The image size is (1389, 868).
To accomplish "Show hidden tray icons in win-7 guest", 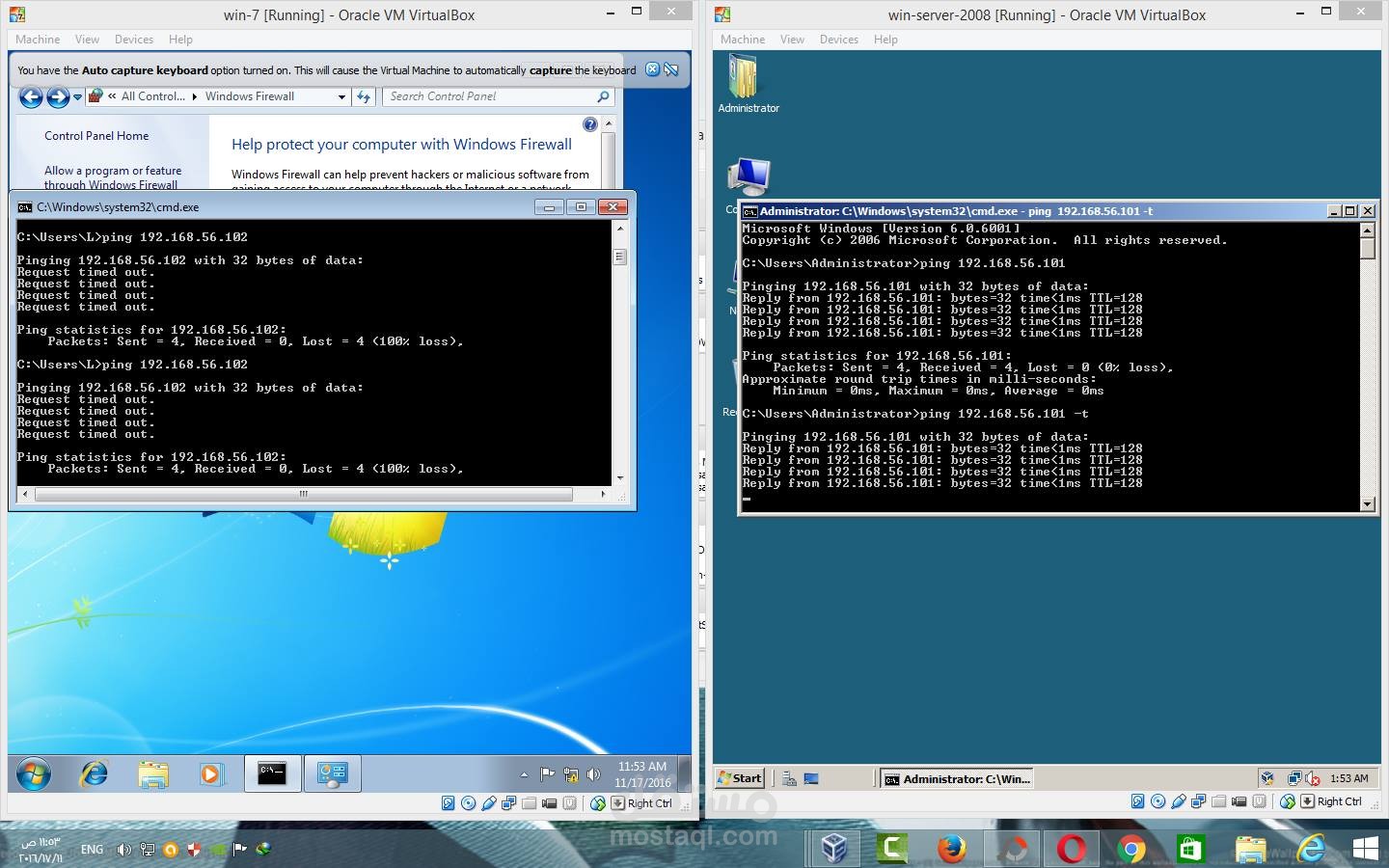I will (524, 774).
